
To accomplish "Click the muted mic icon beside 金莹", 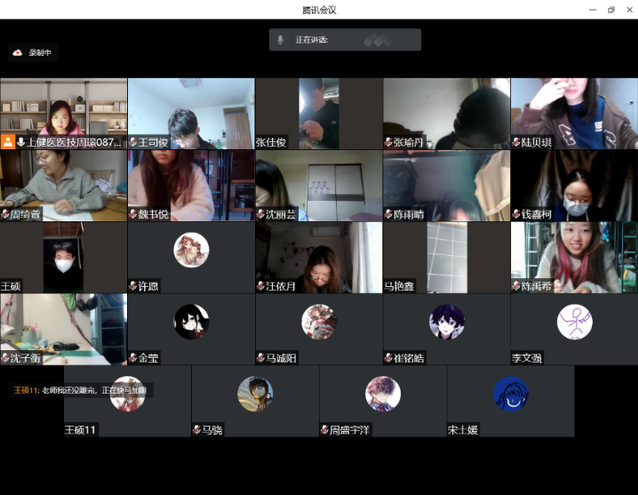I will [x=133, y=358].
